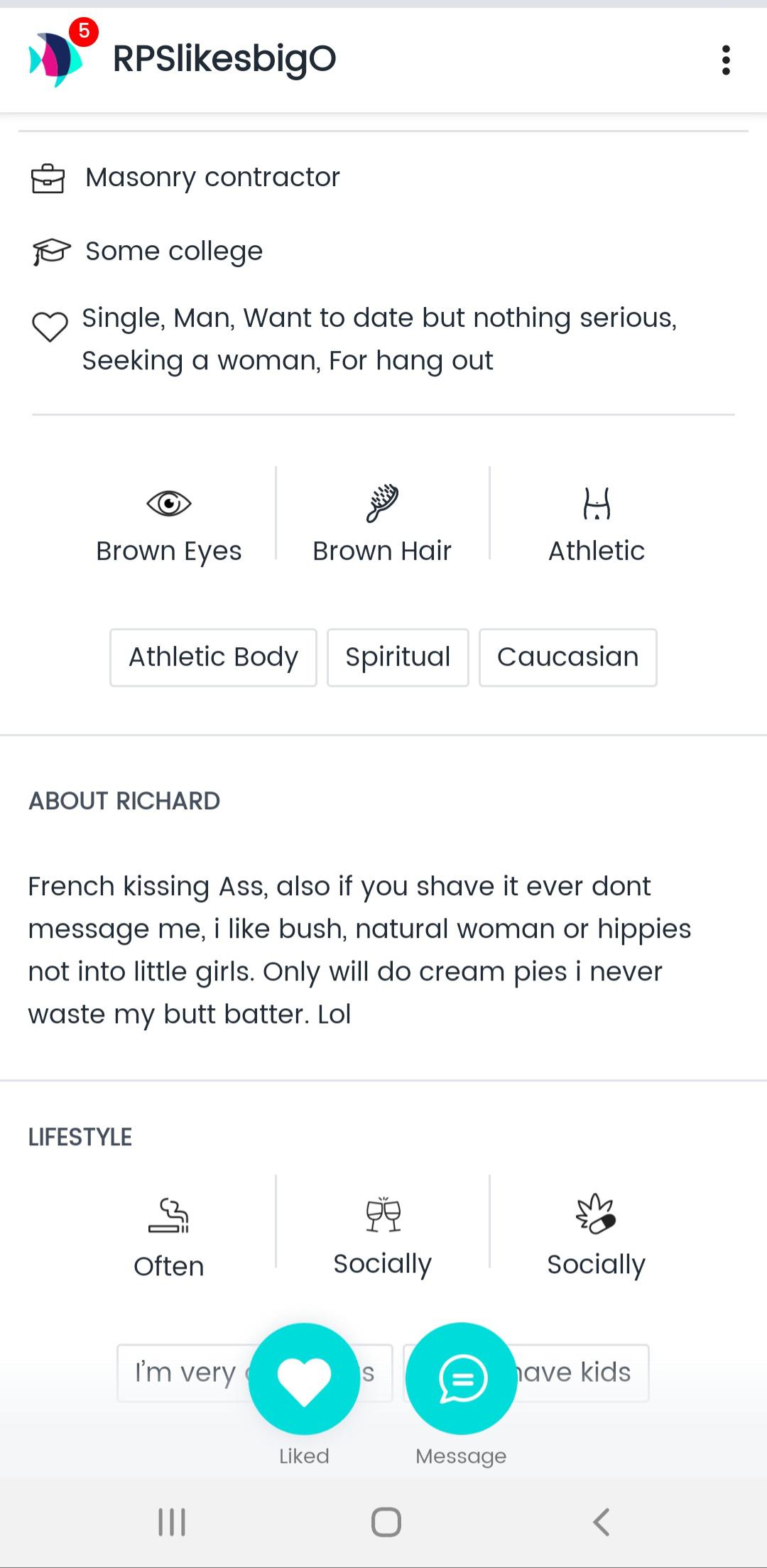Tap the wine glasses drinking icon

(383, 1214)
